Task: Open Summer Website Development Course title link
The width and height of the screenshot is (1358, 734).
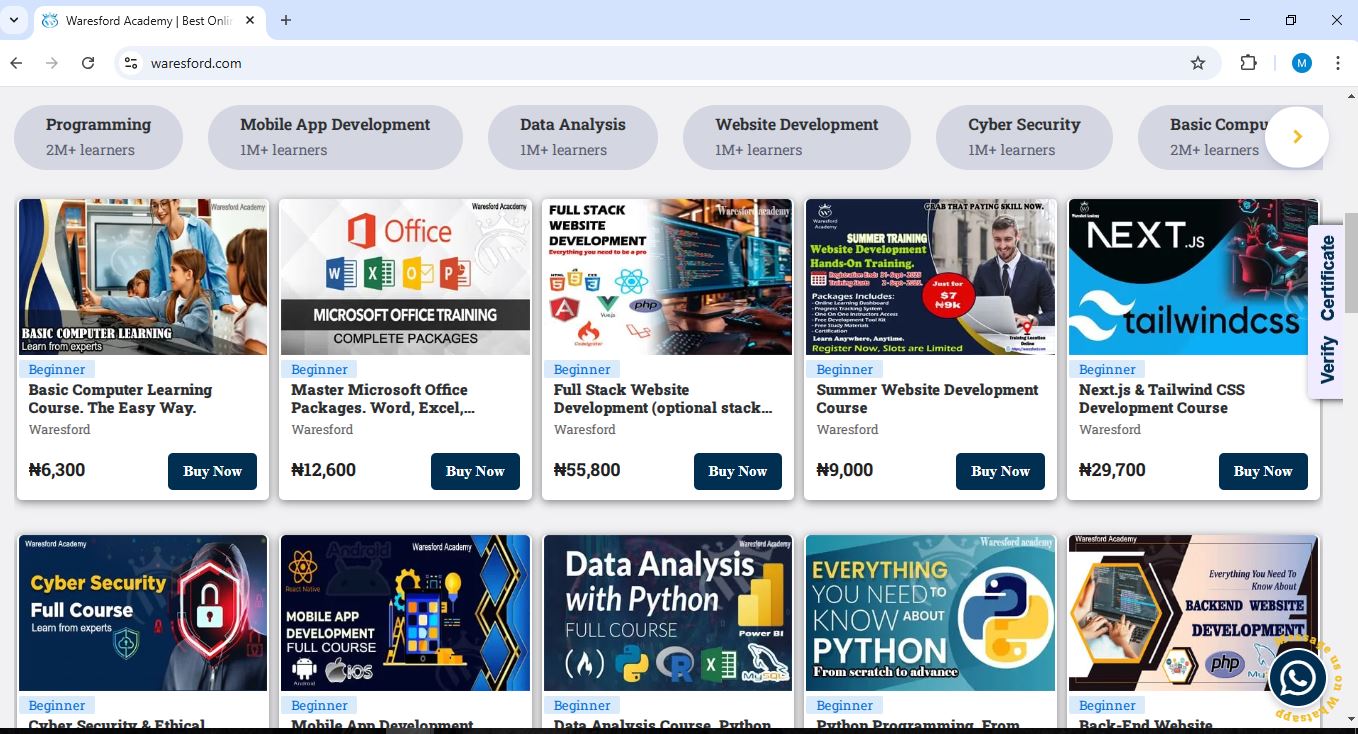Action: (x=927, y=399)
